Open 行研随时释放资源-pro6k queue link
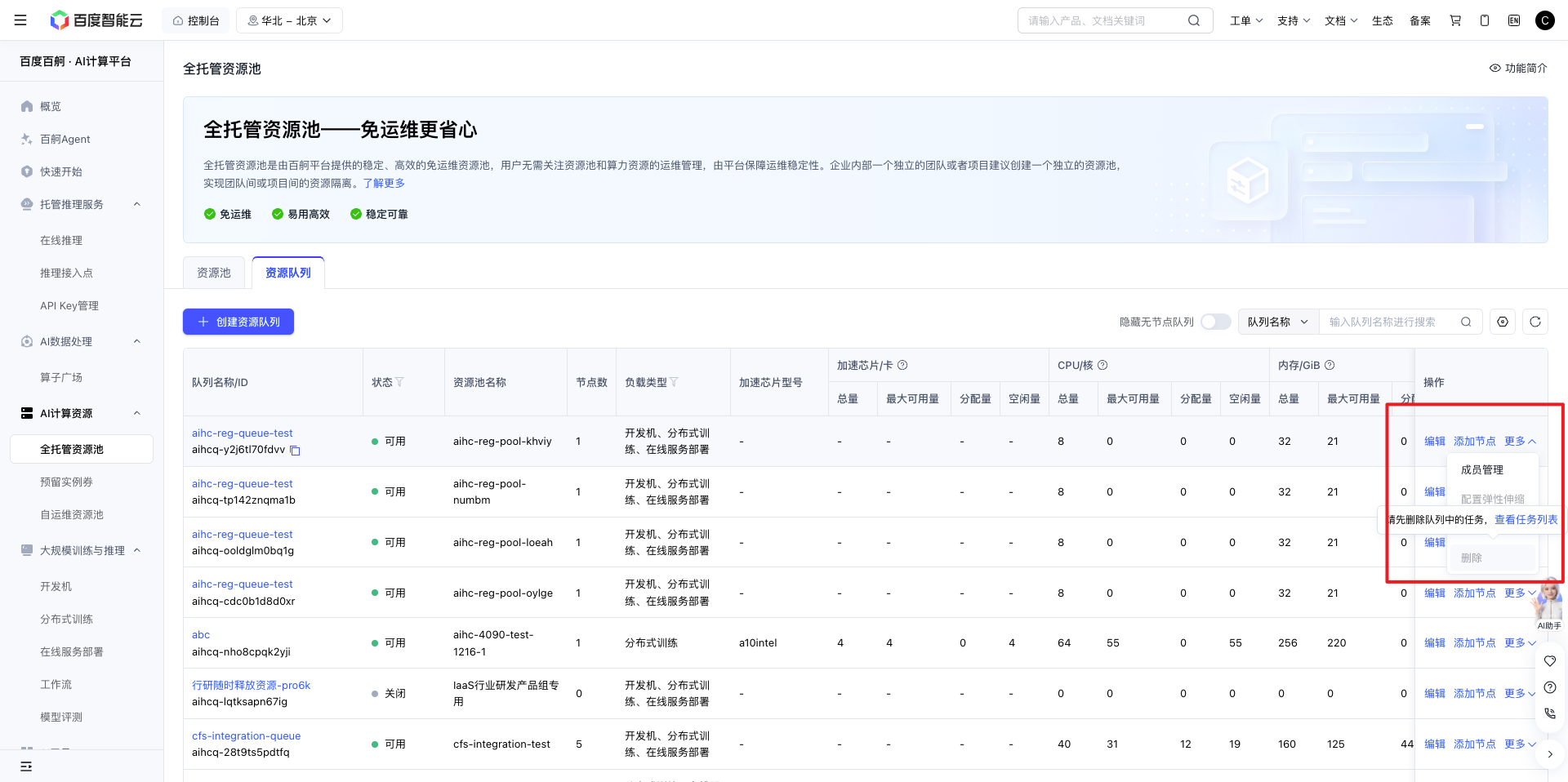Viewport: 1568px width, 782px height. coord(252,685)
